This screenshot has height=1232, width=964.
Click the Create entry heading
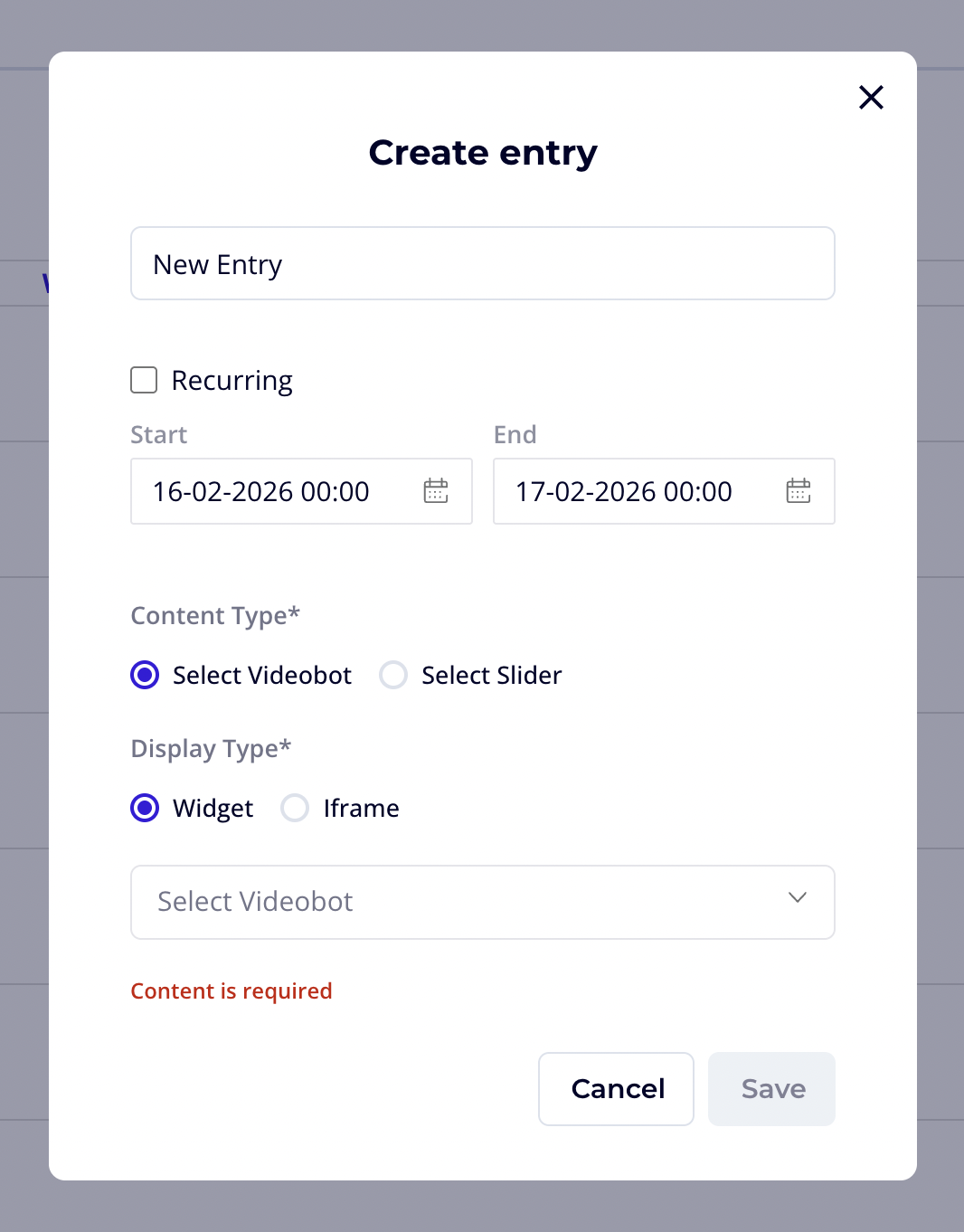tap(483, 153)
